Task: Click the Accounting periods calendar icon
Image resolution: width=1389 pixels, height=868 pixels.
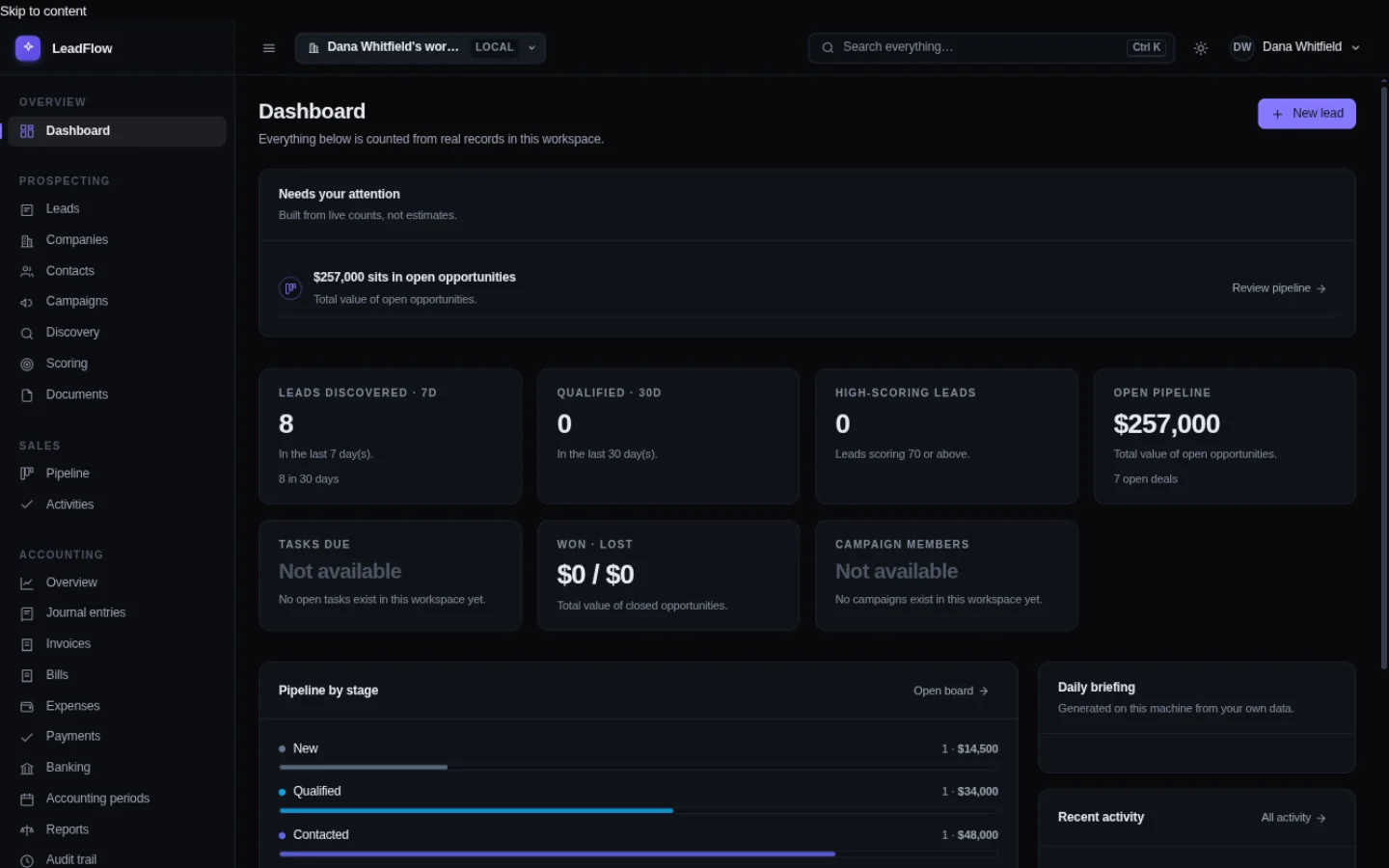Action: 27,799
